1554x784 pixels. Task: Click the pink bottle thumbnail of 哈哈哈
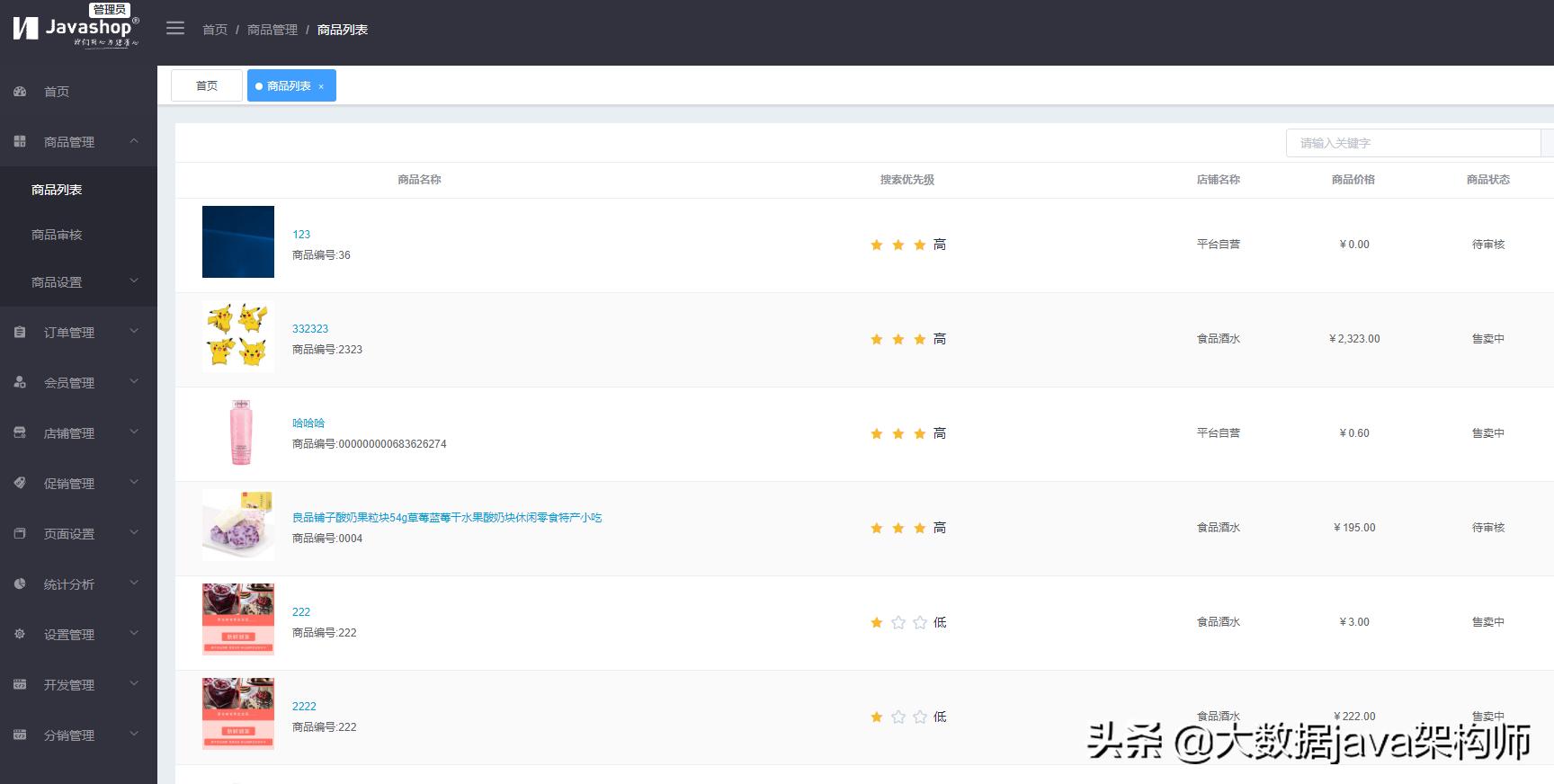coord(238,431)
